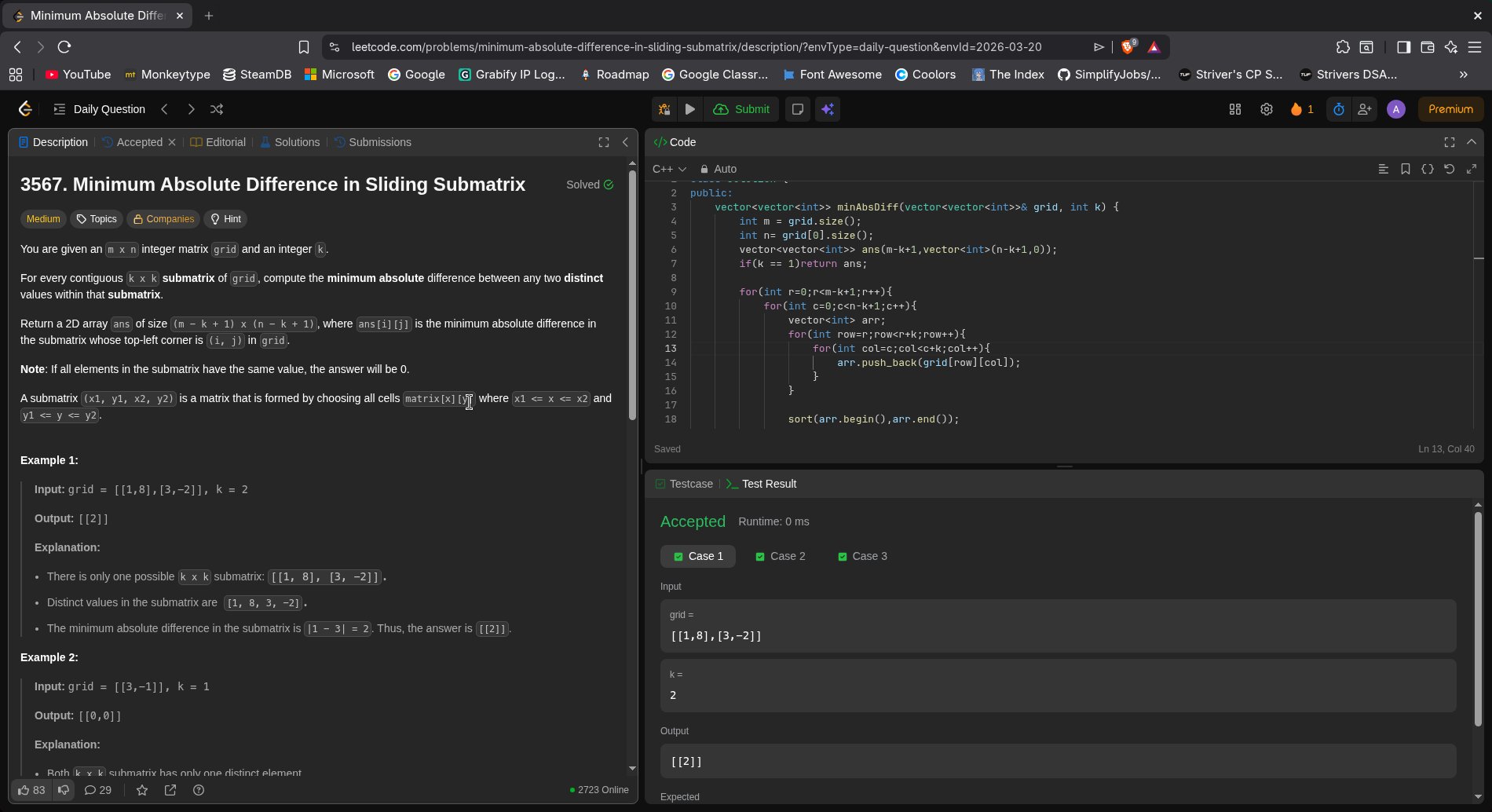This screenshot has height=812, width=1492.
Task: Open the timer clock icon
Action: [1338, 109]
